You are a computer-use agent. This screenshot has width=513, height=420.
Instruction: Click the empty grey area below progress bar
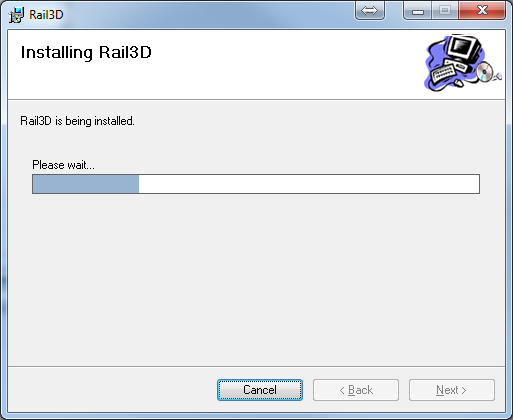(256, 280)
